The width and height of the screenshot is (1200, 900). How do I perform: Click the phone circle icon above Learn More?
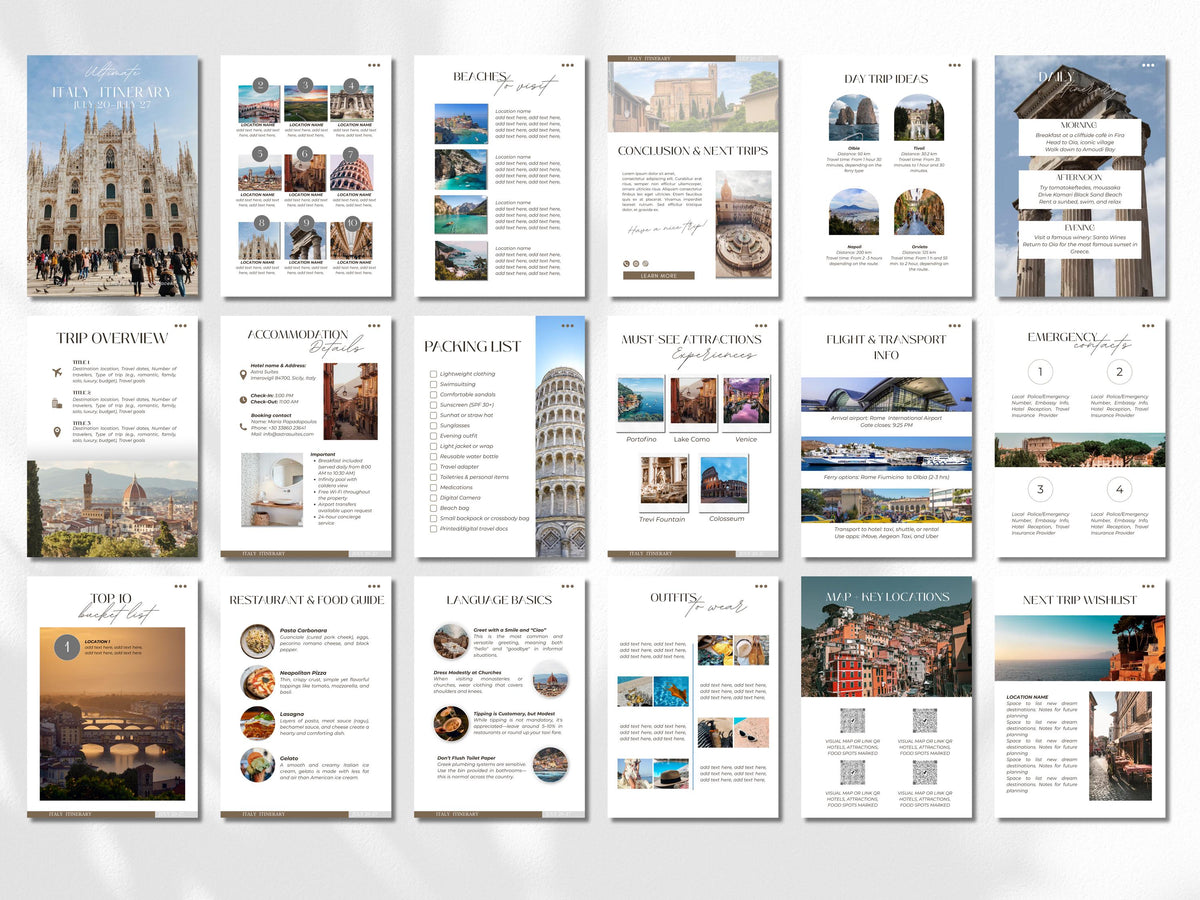(x=626, y=263)
